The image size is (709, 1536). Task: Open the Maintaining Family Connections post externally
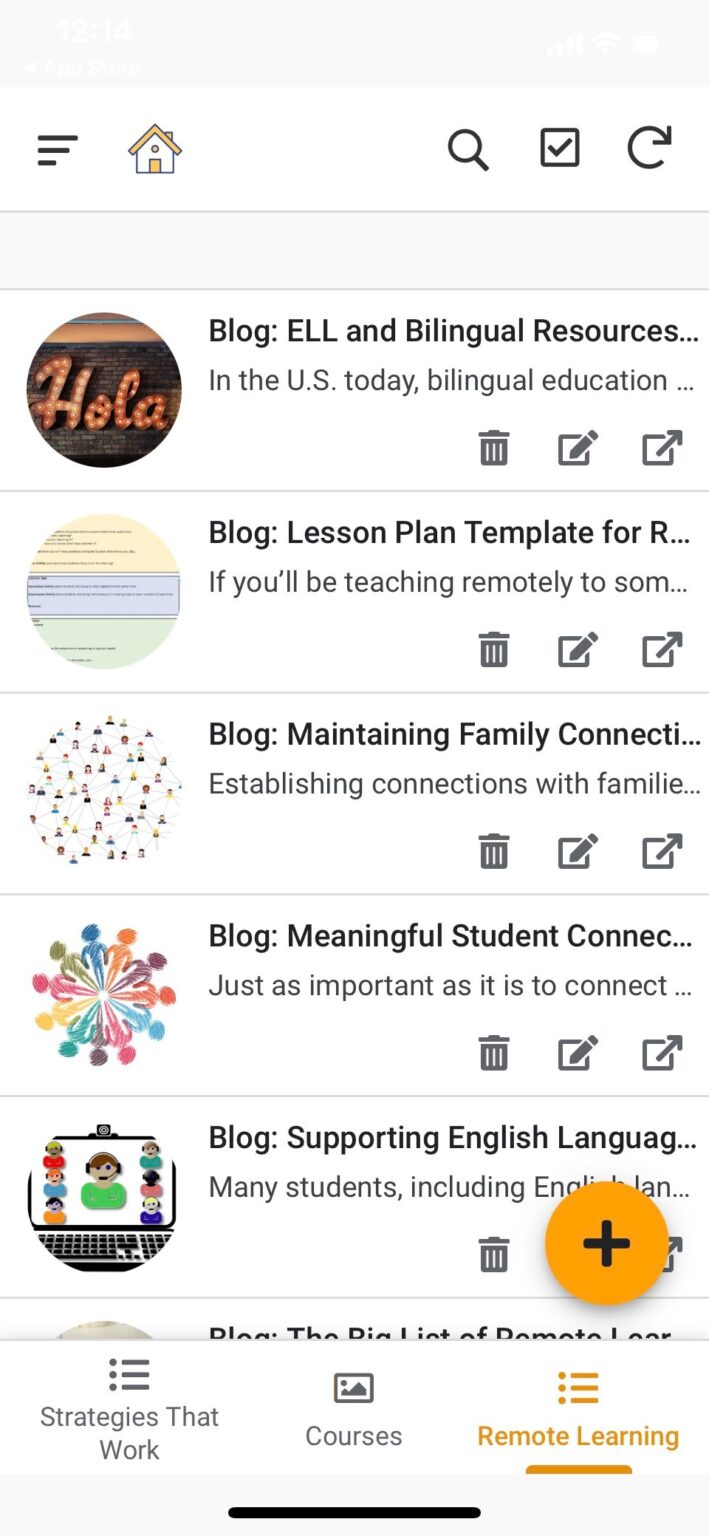pyautogui.click(x=661, y=851)
